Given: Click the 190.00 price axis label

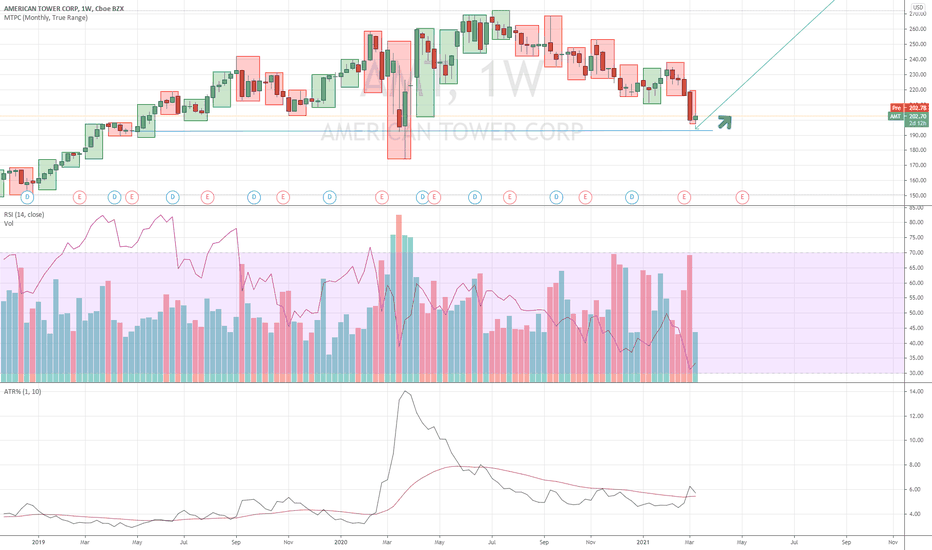Looking at the screenshot, I should (917, 136).
